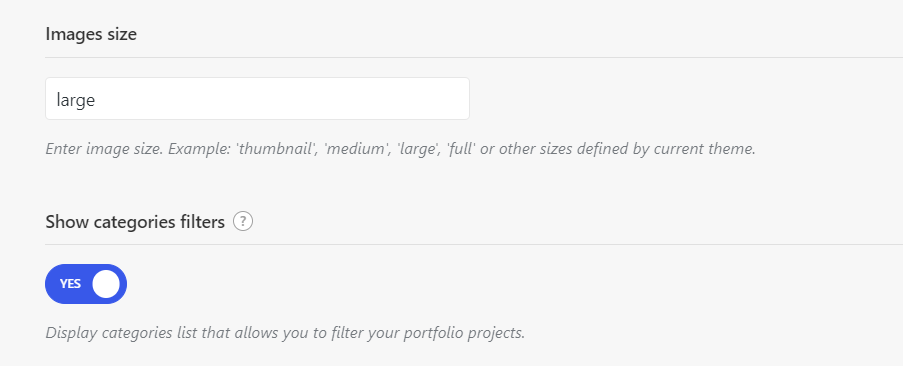Click the quoted 'large' example in hint

416,149
